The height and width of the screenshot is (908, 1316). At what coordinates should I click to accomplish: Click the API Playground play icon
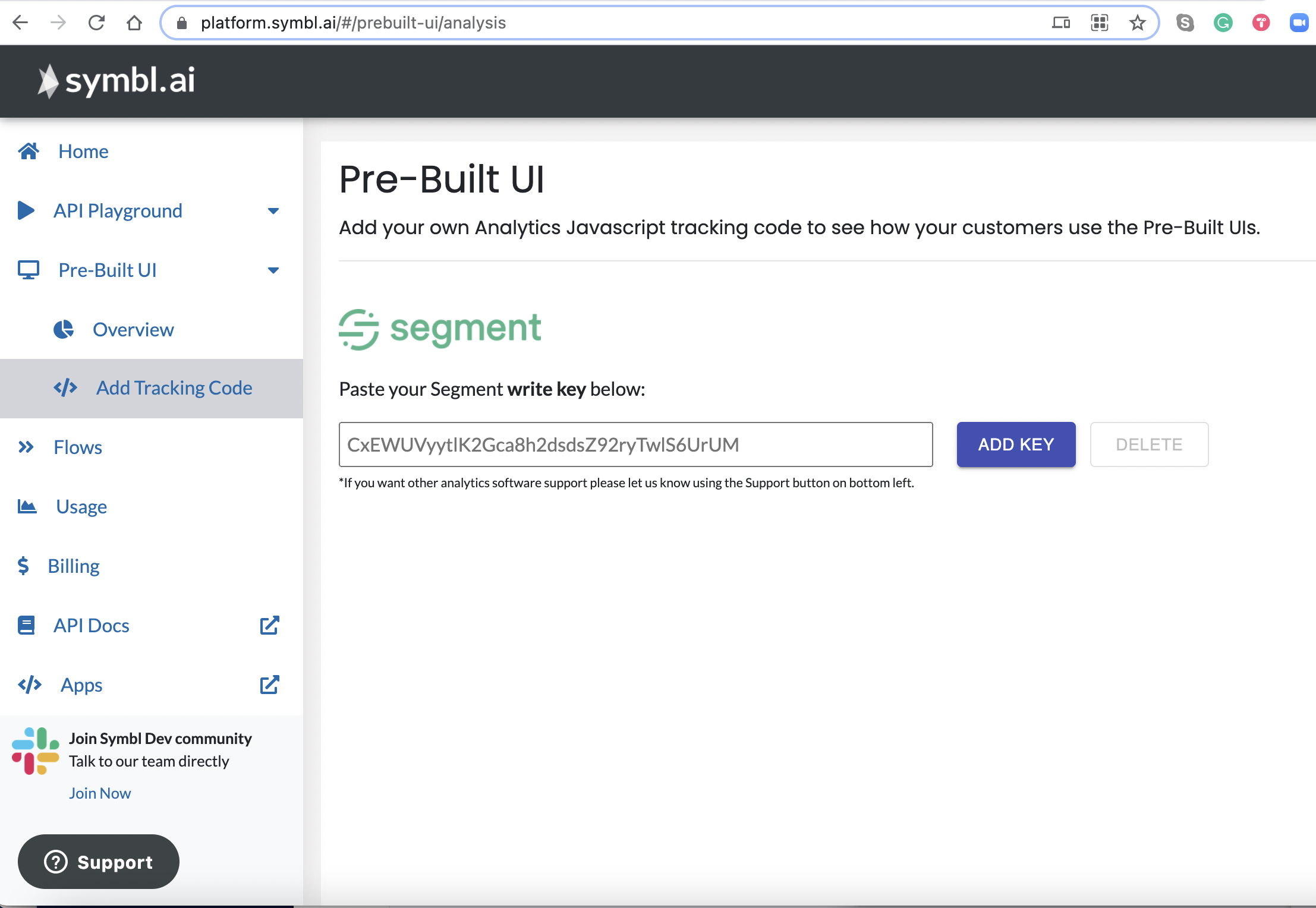pos(26,210)
